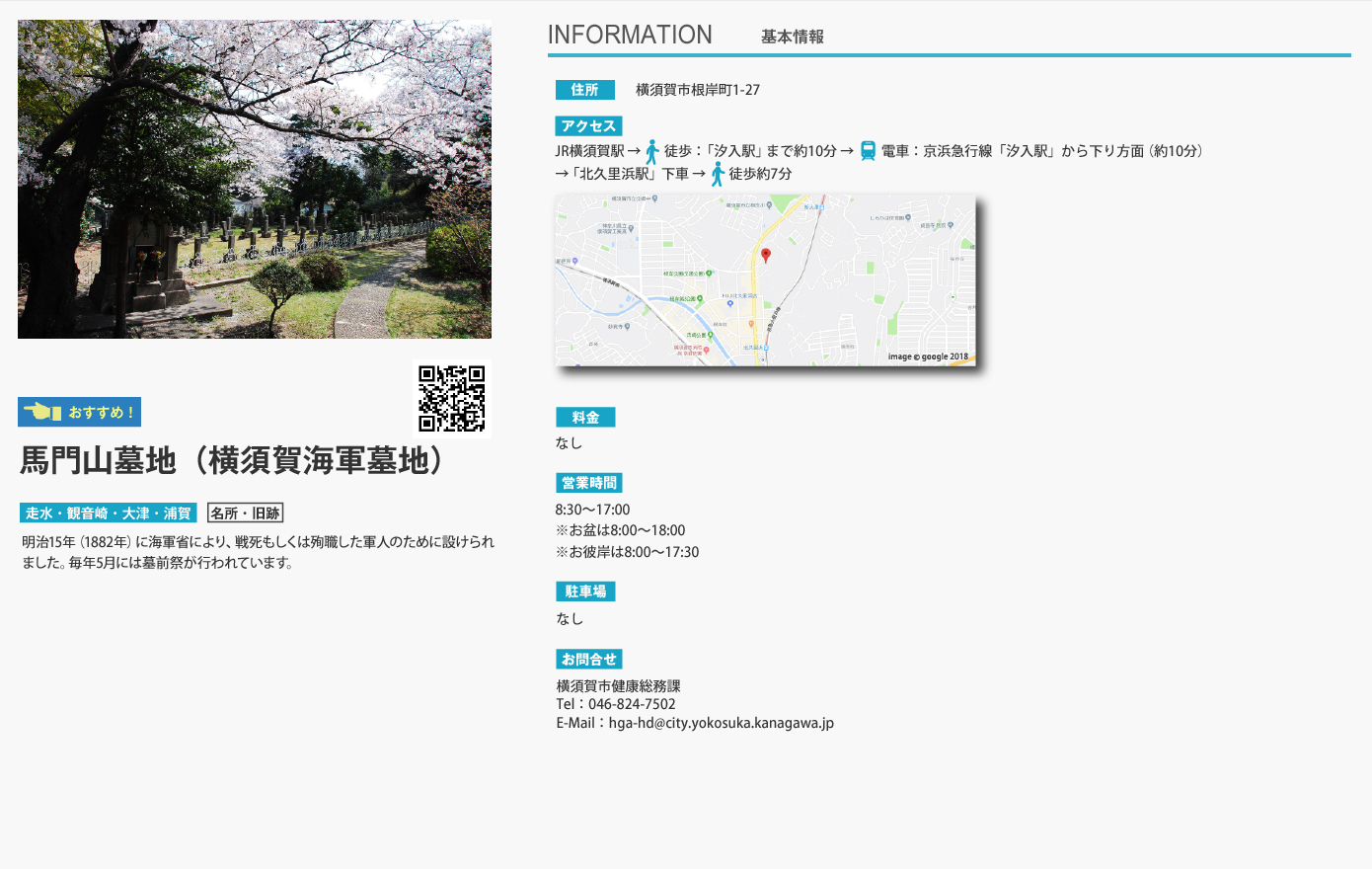1372x869 pixels.
Task: Click the QR code image
Action: 451,399
